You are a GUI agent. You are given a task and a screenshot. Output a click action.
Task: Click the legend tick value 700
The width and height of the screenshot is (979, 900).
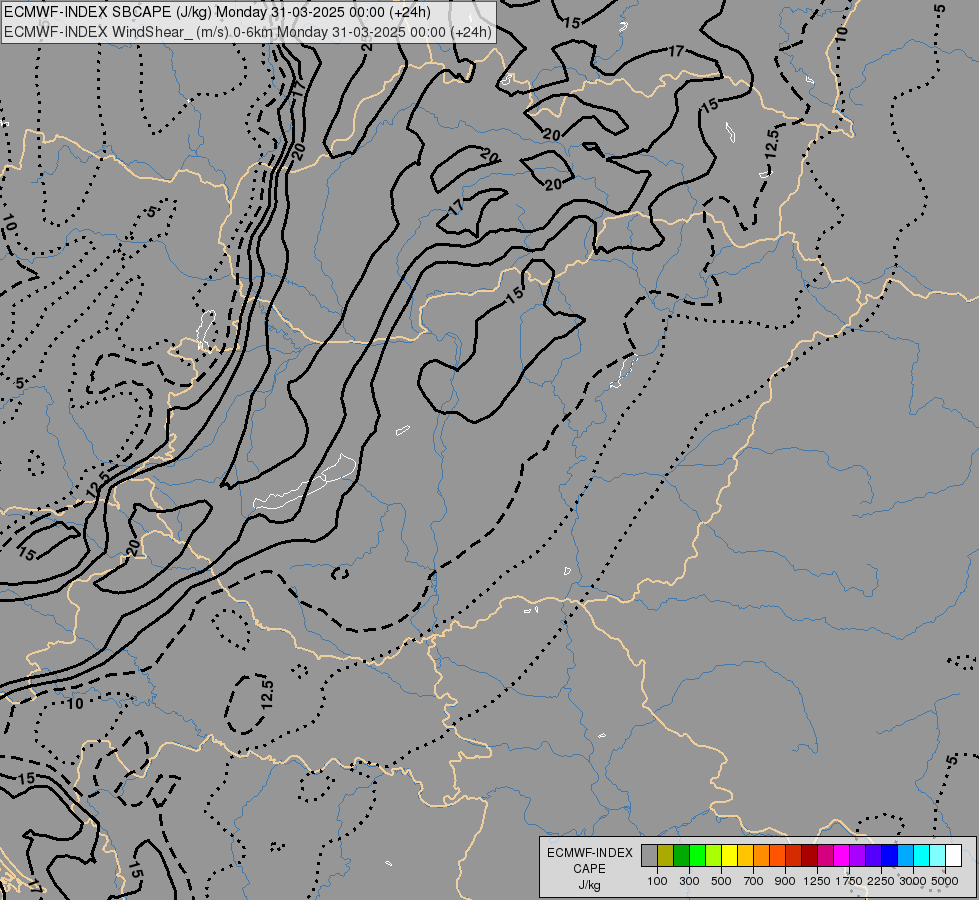click(x=754, y=881)
